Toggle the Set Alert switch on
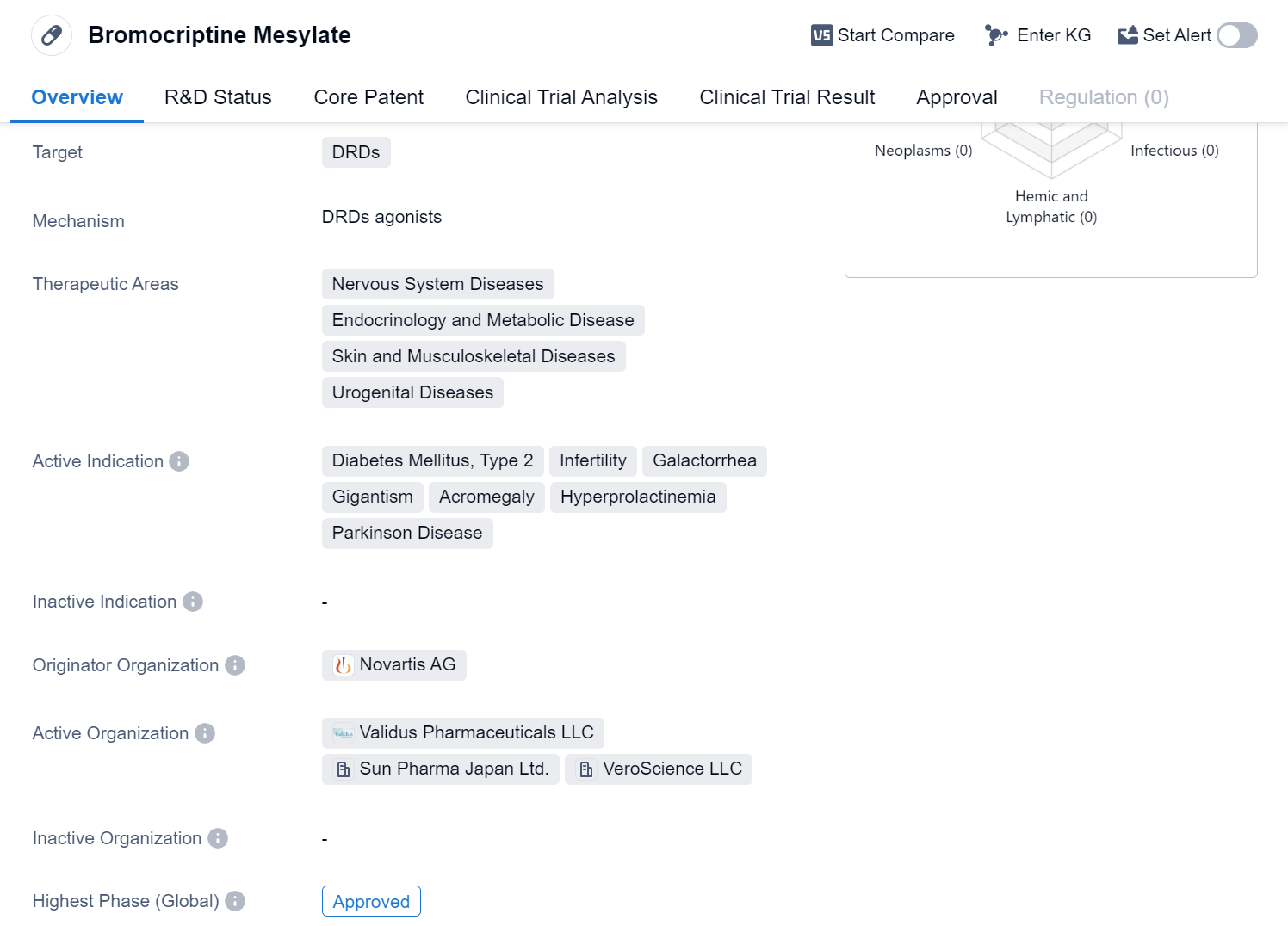The height and width of the screenshot is (926, 1288). [x=1237, y=35]
